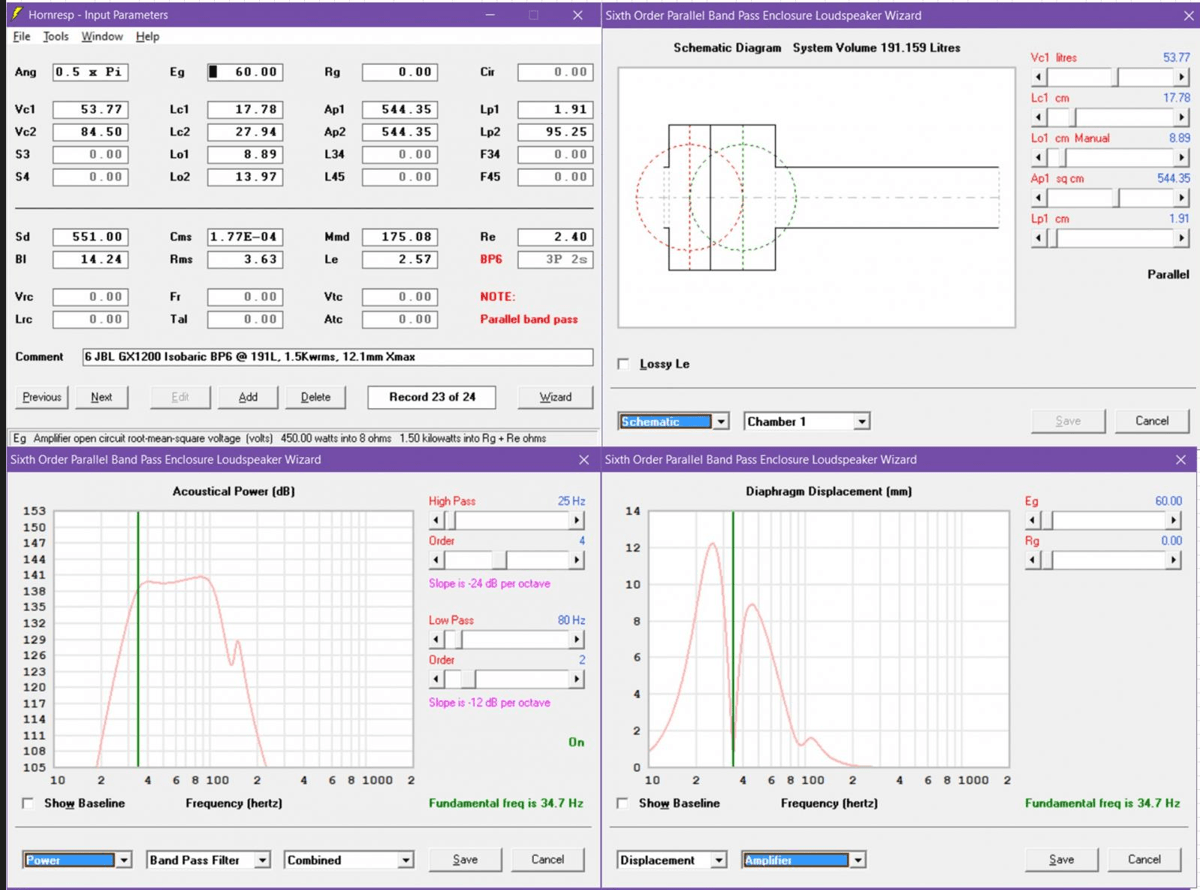Click the Delete record button
1200x890 pixels.
click(x=315, y=397)
